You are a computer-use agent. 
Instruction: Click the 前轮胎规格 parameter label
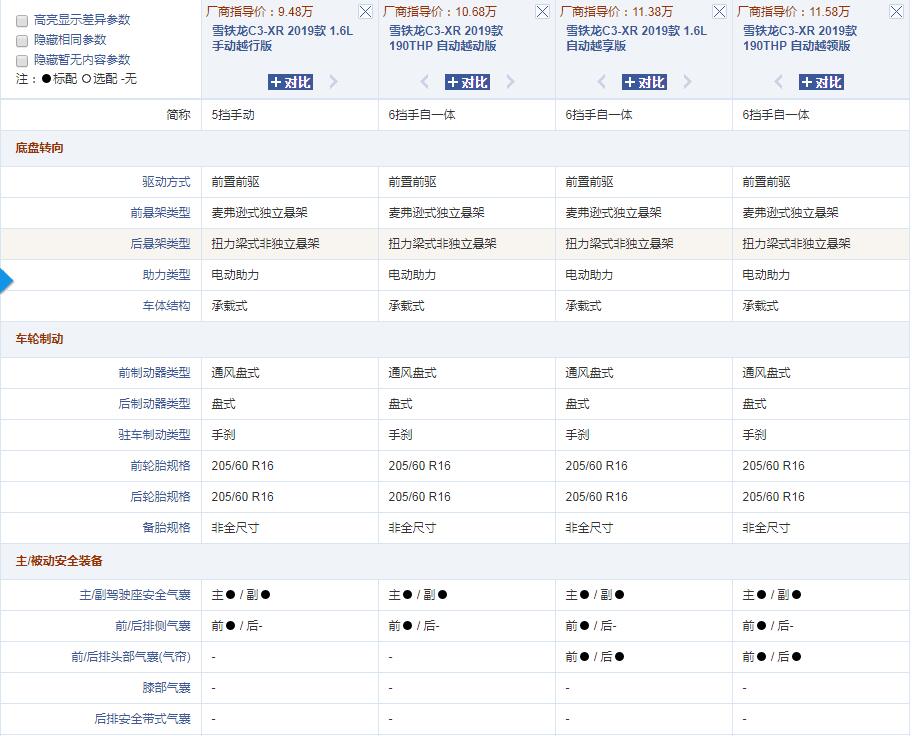pyautogui.click(x=161, y=465)
